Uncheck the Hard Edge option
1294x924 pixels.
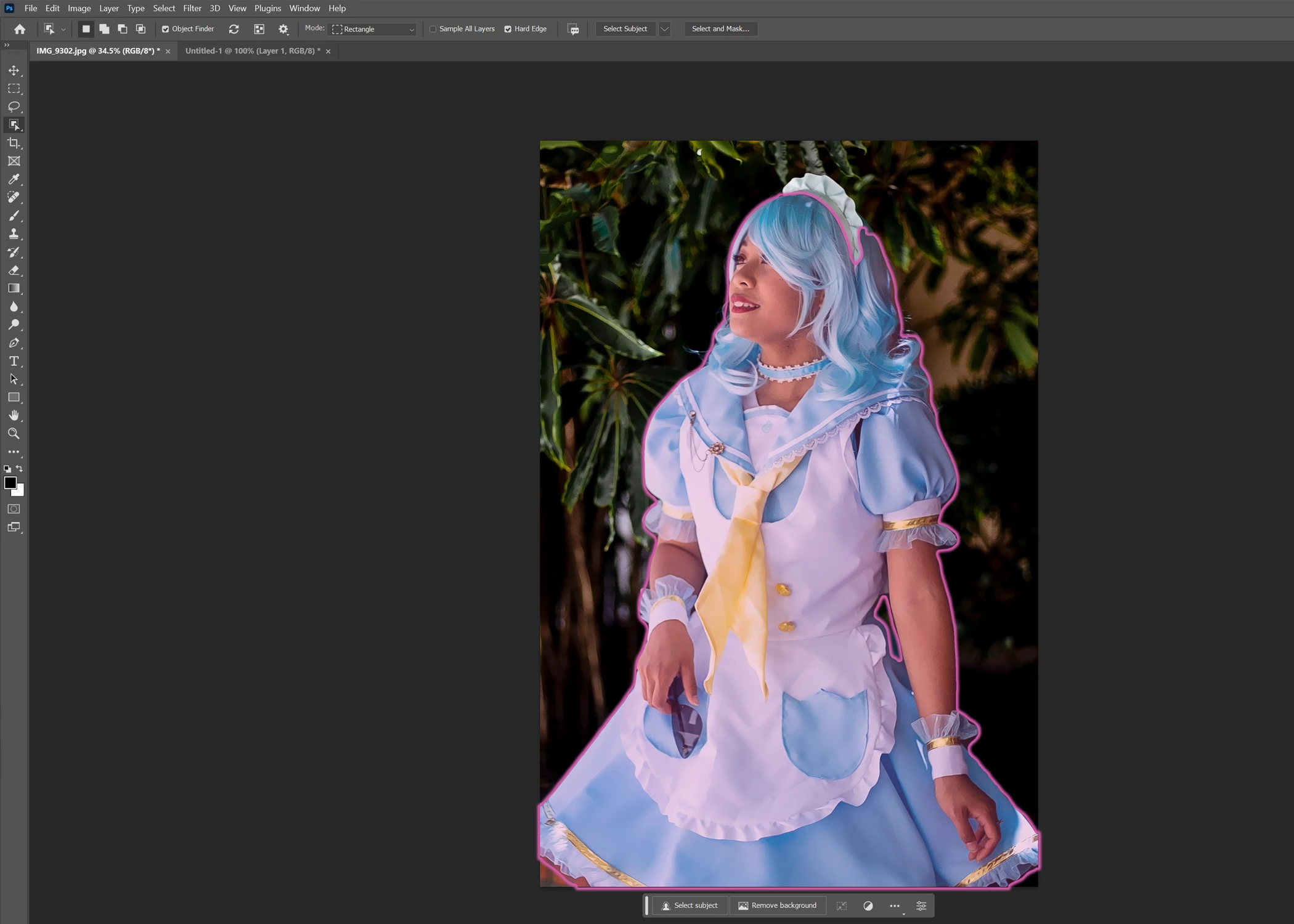tap(508, 29)
